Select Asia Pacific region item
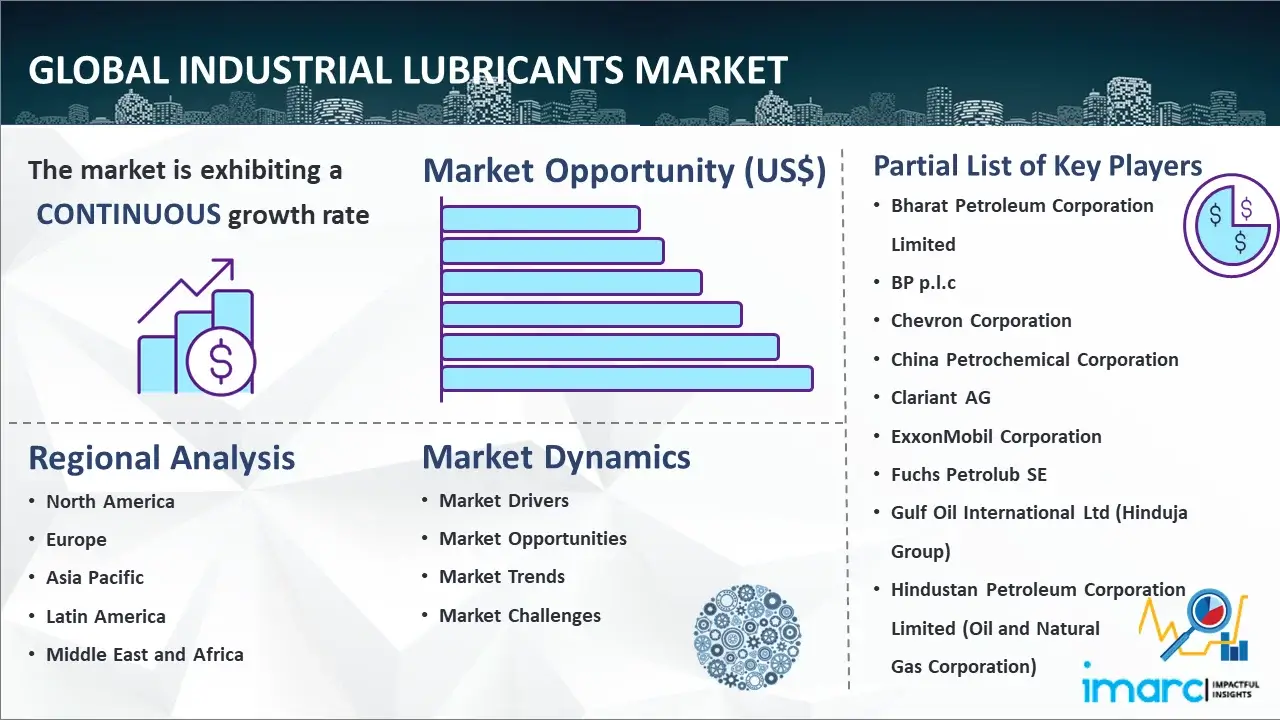Image resolution: width=1280 pixels, height=720 pixels. tap(95, 578)
